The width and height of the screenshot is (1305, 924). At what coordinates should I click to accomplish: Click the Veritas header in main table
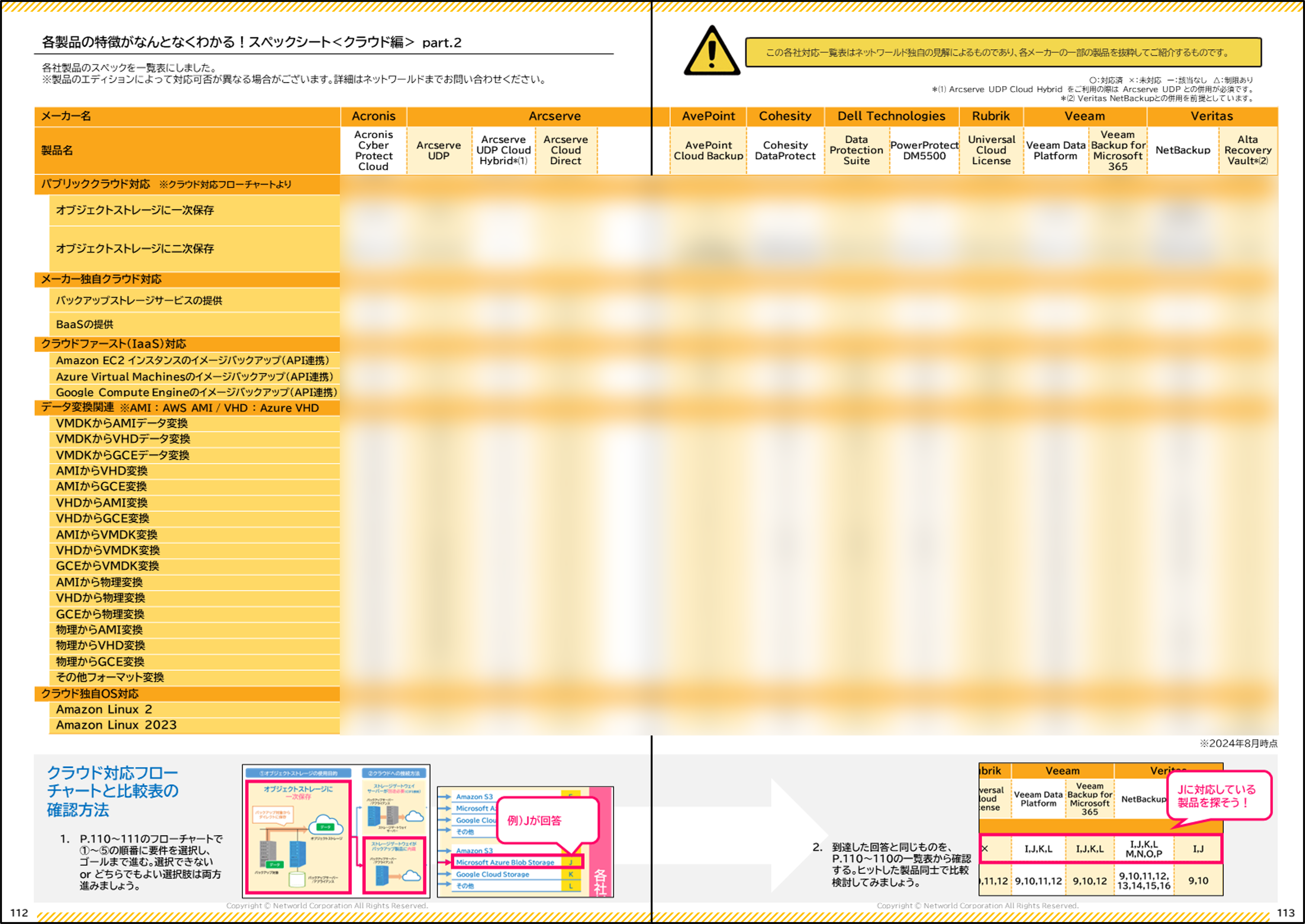tap(1212, 116)
